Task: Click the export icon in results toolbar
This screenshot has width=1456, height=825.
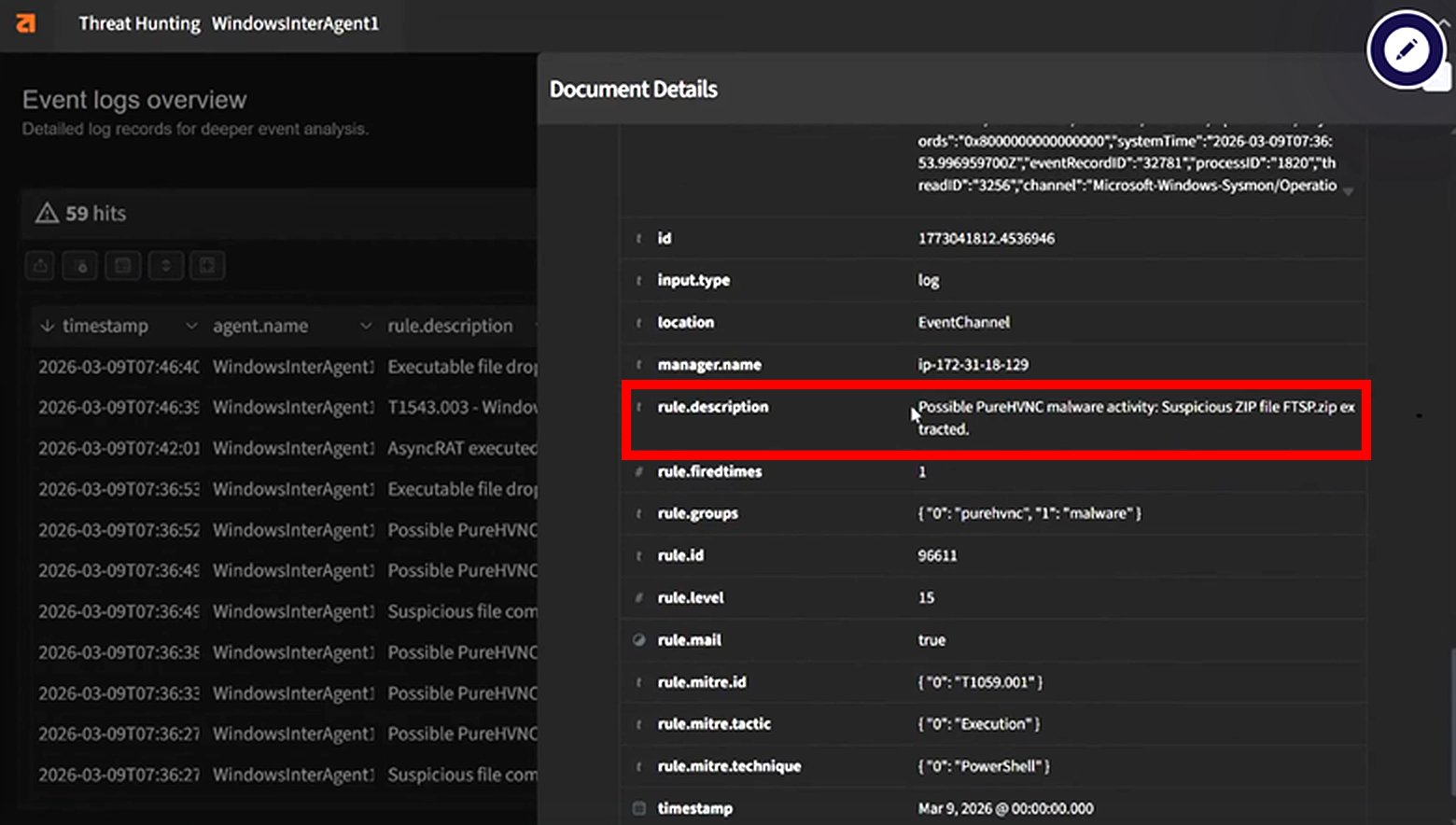Action: tap(40, 266)
